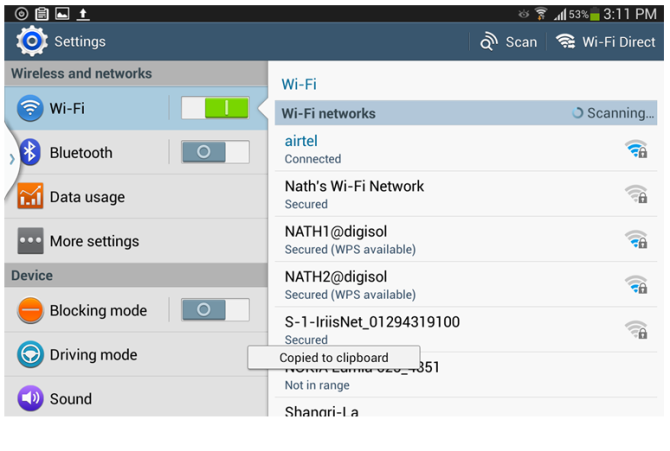Tap the orange Blocking mode icon
This screenshot has width=670, height=451.
[x=30, y=310]
